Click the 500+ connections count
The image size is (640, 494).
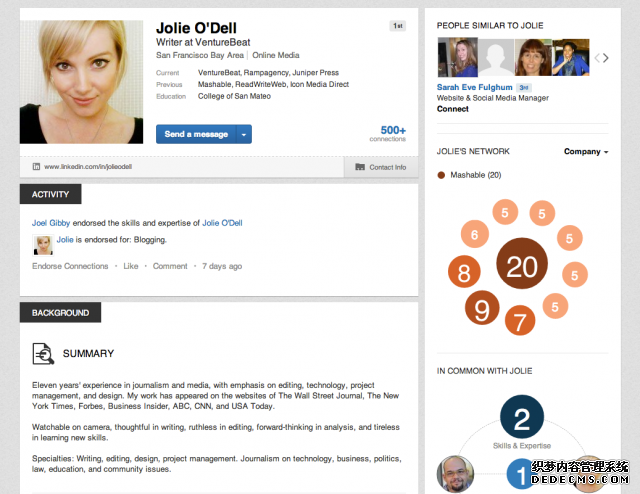coord(388,134)
